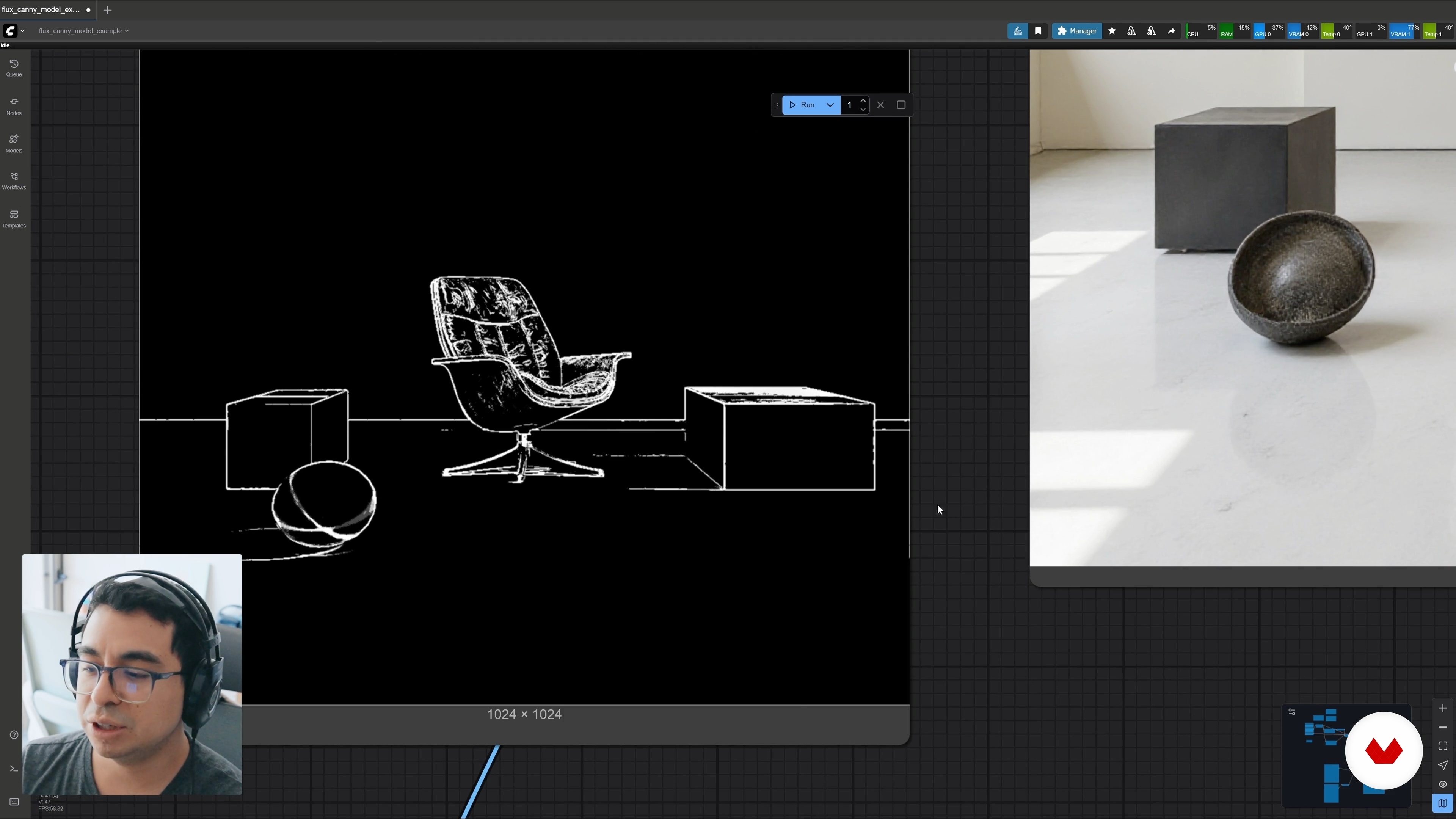The height and width of the screenshot is (819, 1456).
Task: Click the star favorites icon in toolbar
Action: click(1112, 31)
